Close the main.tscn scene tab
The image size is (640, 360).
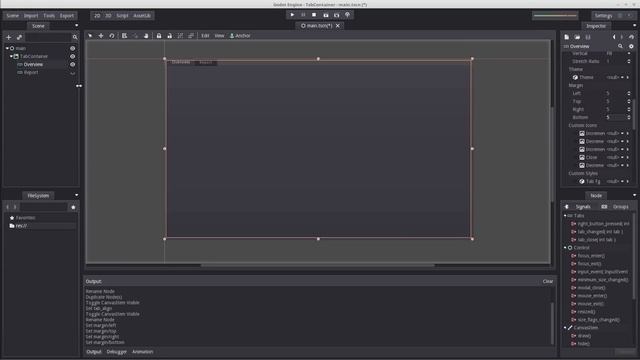(x=338, y=25)
